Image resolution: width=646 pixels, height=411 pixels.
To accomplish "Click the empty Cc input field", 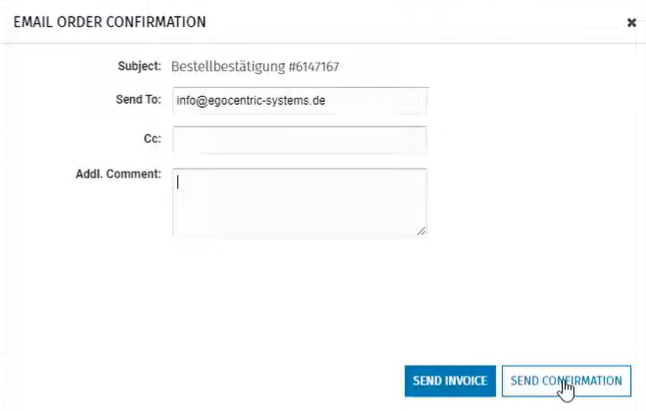I will point(300,140).
